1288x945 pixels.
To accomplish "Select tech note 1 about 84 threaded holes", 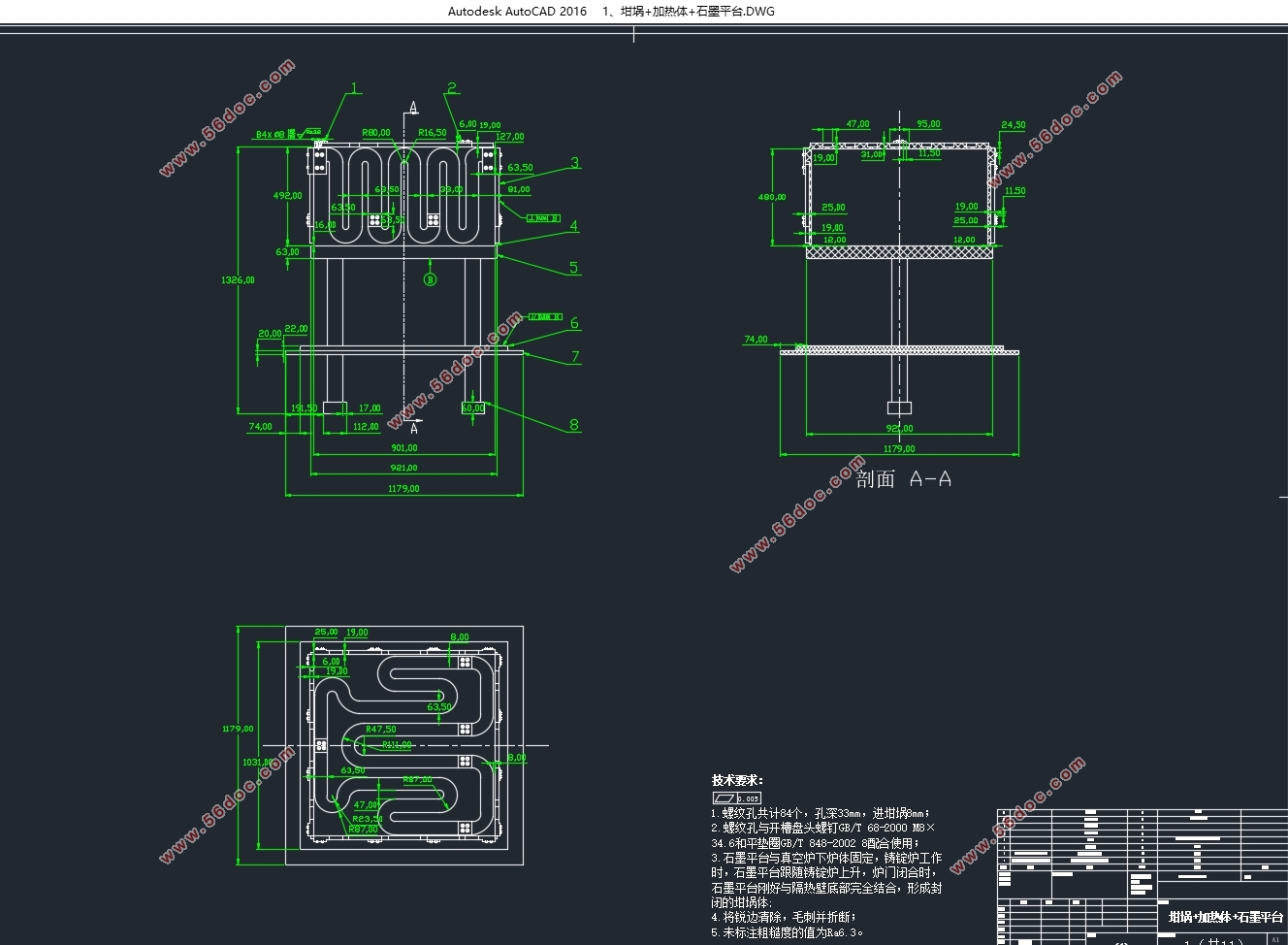I will coord(821,813).
